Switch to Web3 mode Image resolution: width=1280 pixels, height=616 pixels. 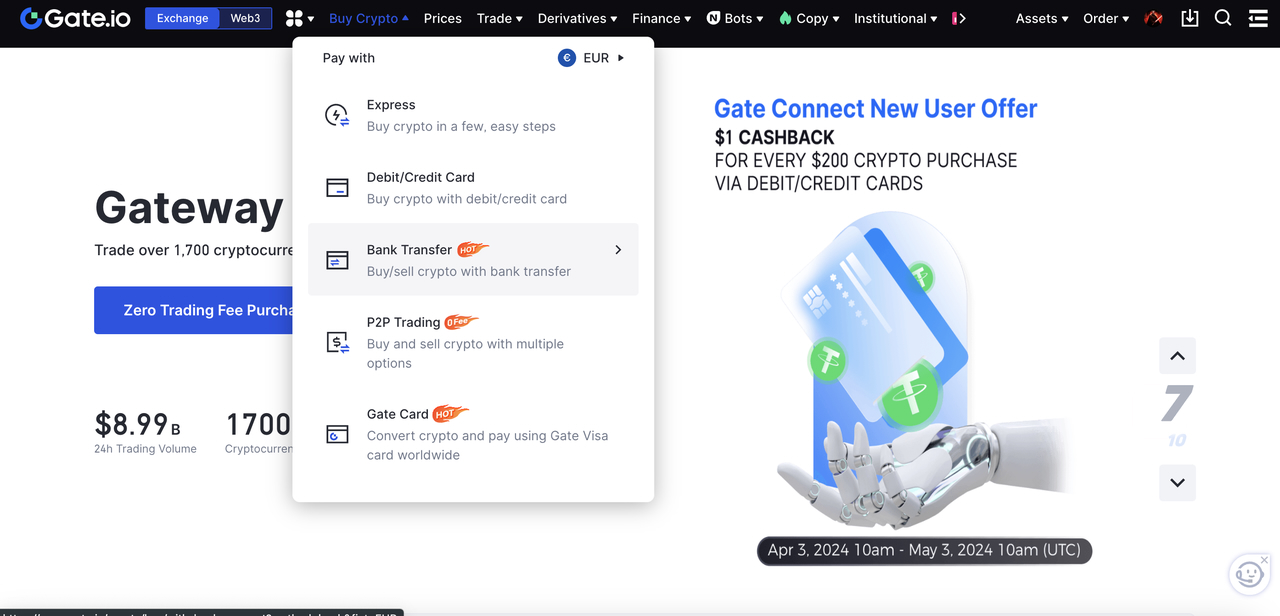[245, 18]
